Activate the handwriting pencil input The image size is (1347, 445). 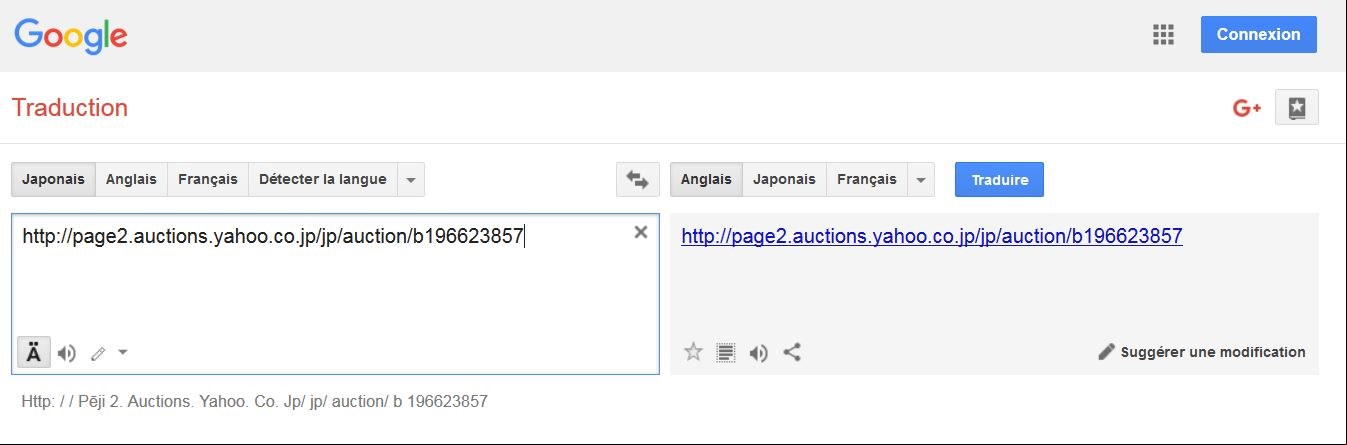click(97, 353)
